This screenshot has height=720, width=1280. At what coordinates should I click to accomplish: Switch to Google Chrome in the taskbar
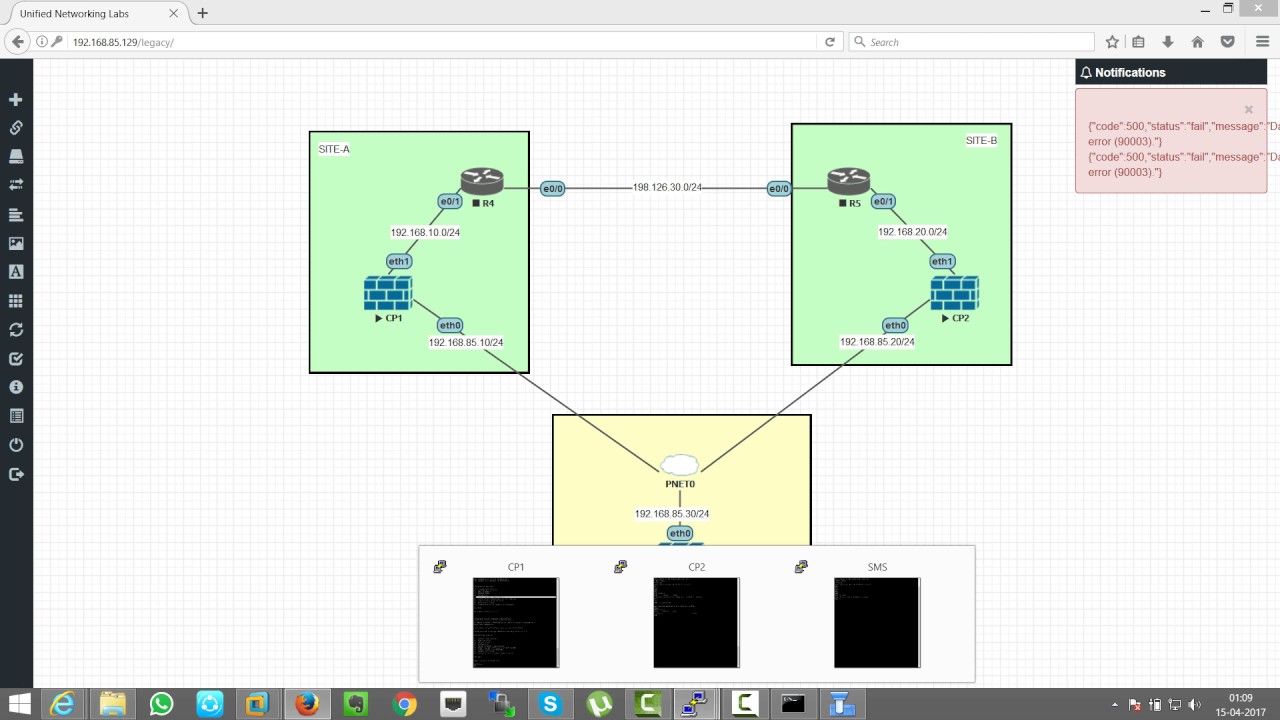404,704
